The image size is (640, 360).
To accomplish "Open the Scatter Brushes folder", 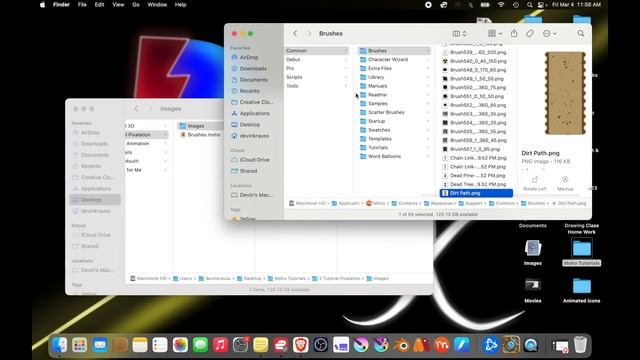I will pos(386,112).
